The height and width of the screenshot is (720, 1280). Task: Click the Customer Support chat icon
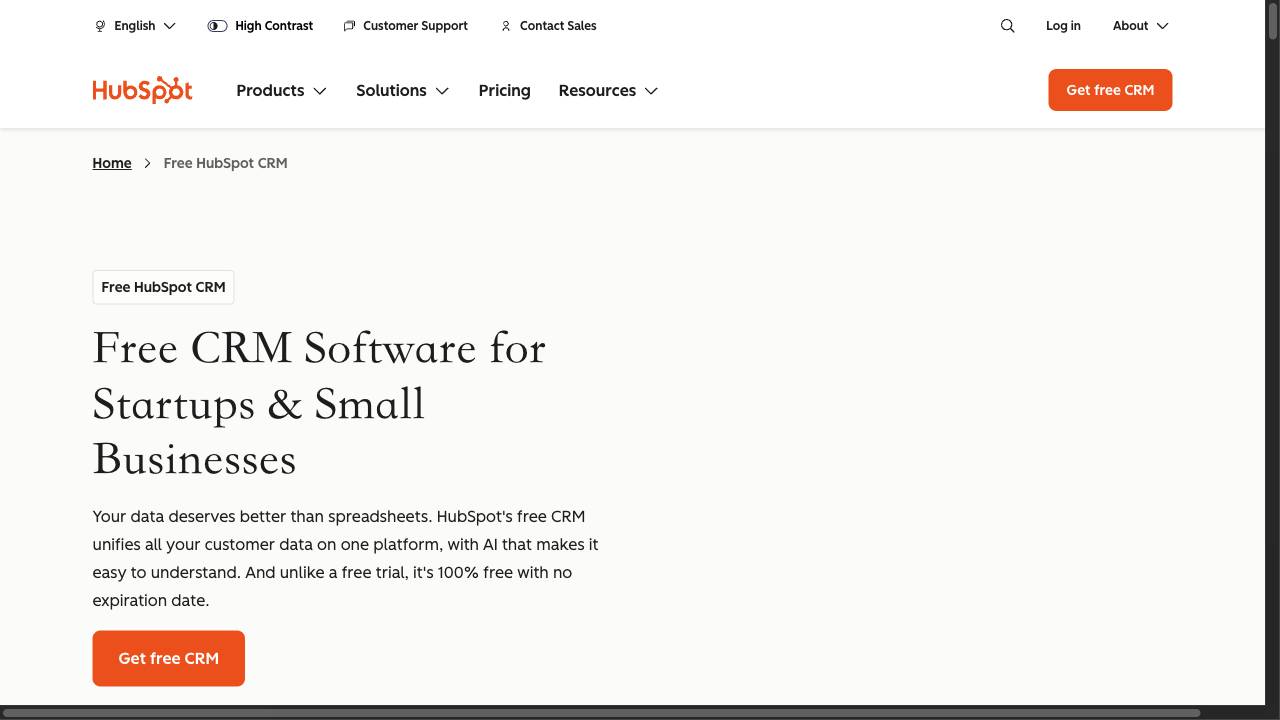[x=349, y=26]
